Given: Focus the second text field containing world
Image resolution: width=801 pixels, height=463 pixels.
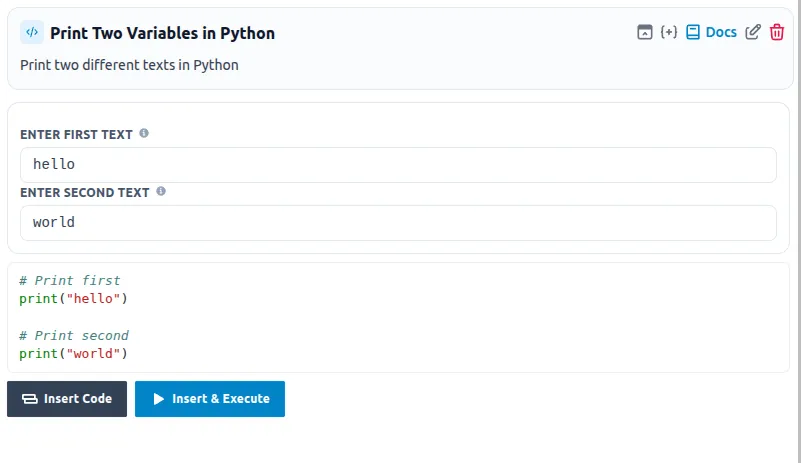Looking at the screenshot, I should coord(398,223).
